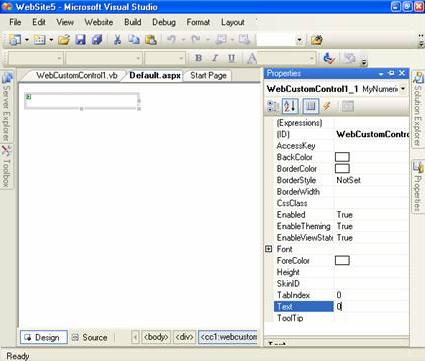Click the Property Pages icon
Screen dimensions: 425x361
click(348, 106)
